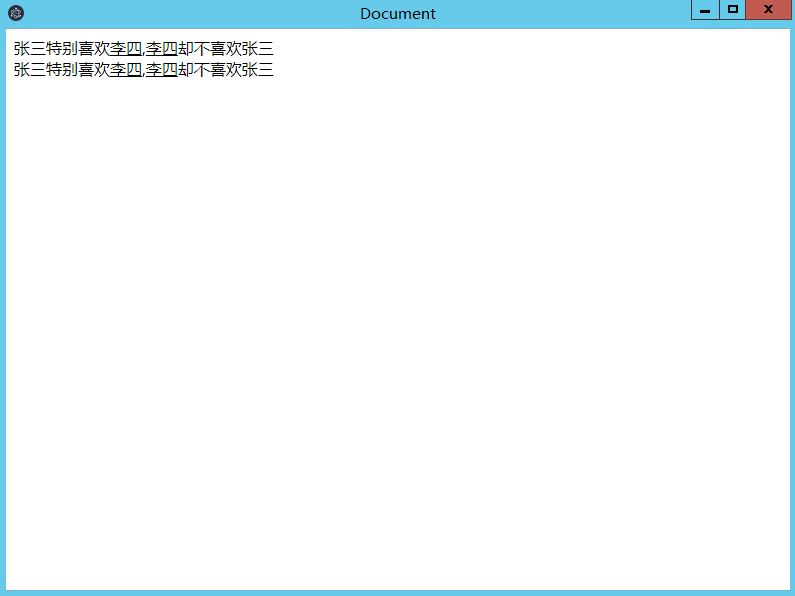This screenshot has height=596, width=795.
Task: Click the Document title text
Action: click(398, 14)
